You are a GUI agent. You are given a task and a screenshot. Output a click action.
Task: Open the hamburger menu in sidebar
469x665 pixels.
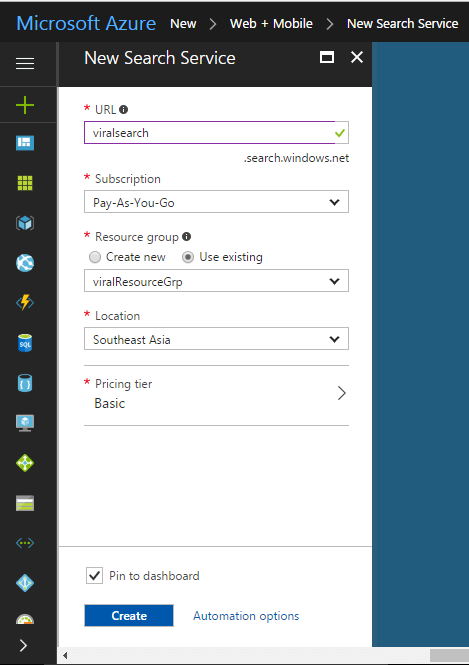(x=25, y=64)
